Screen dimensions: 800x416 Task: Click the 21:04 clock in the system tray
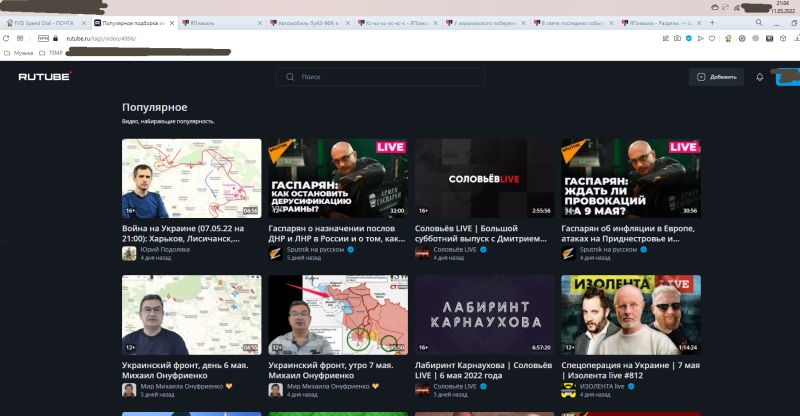(782, 3)
